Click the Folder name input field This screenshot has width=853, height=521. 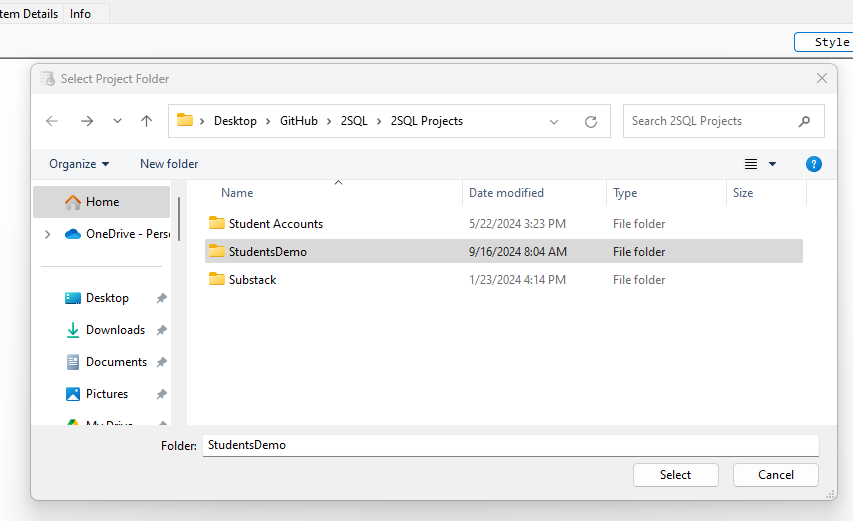(x=510, y=445)
